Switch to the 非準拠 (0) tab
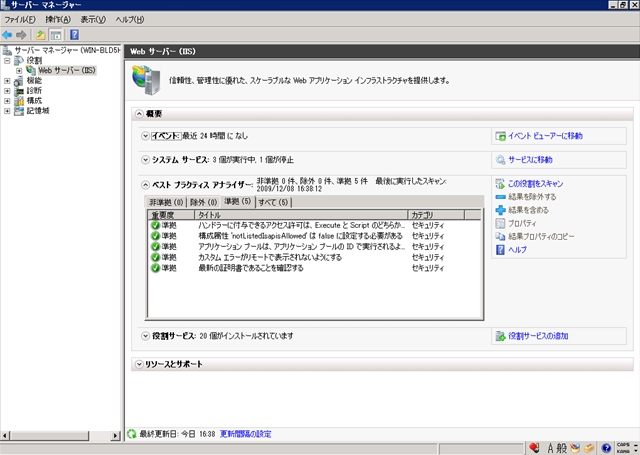The height and width of the screenshot is (455, 640). point(166,202)
